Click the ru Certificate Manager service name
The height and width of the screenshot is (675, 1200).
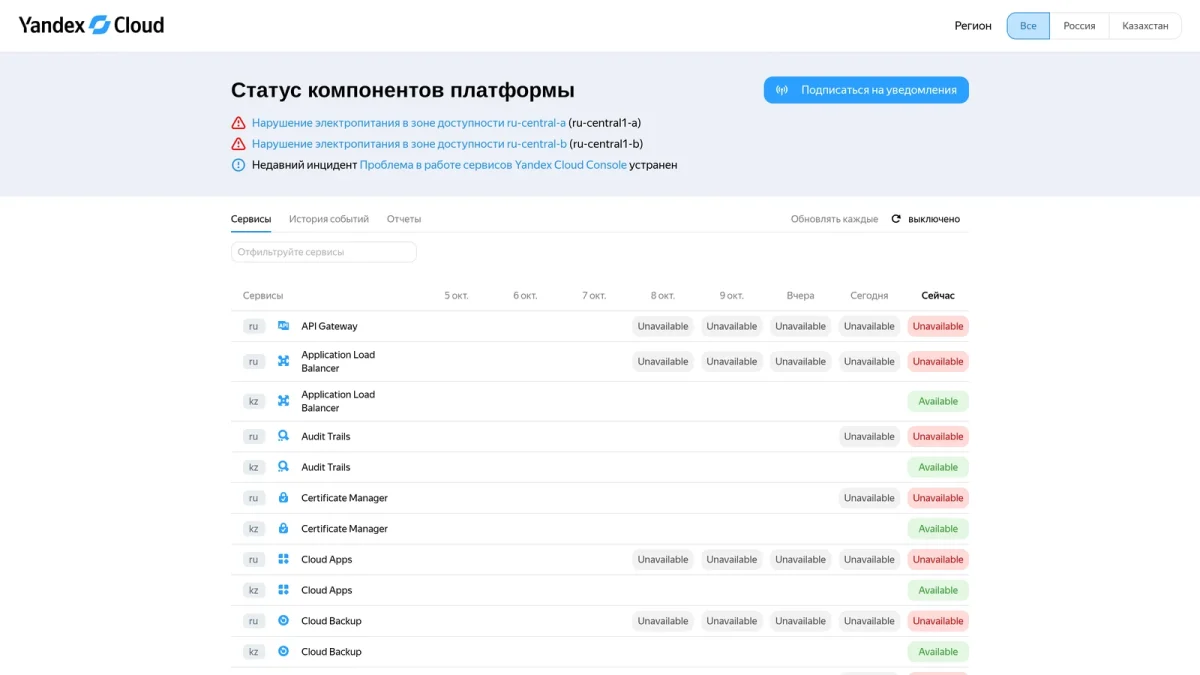(345, 498)
